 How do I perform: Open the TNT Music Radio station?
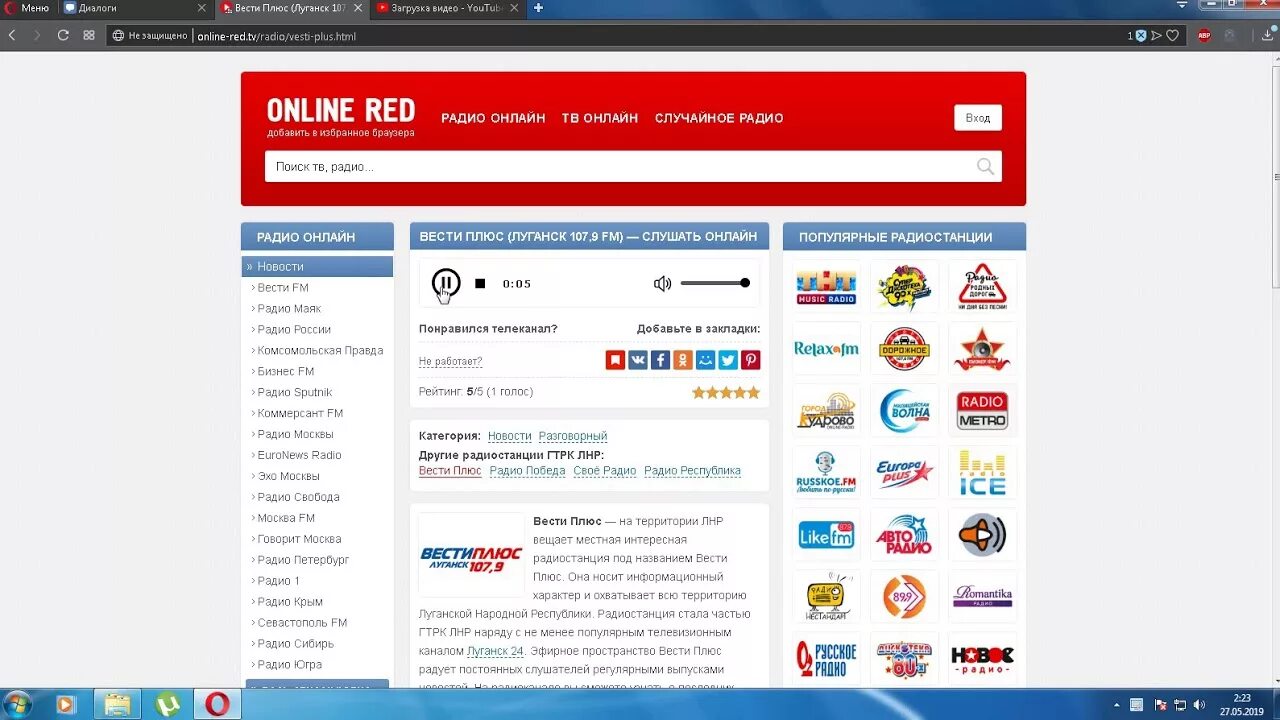click(x=826, y=287)
